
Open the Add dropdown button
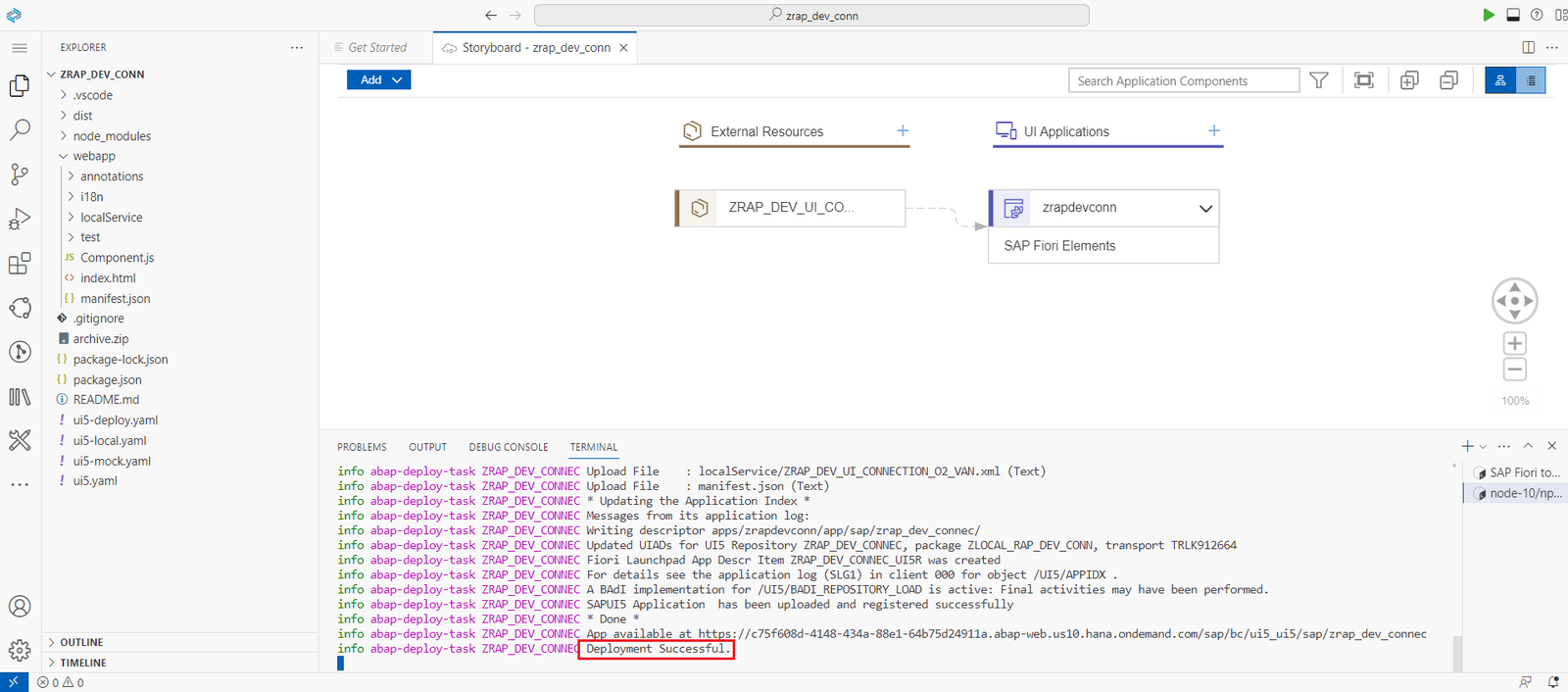[379, 80]
